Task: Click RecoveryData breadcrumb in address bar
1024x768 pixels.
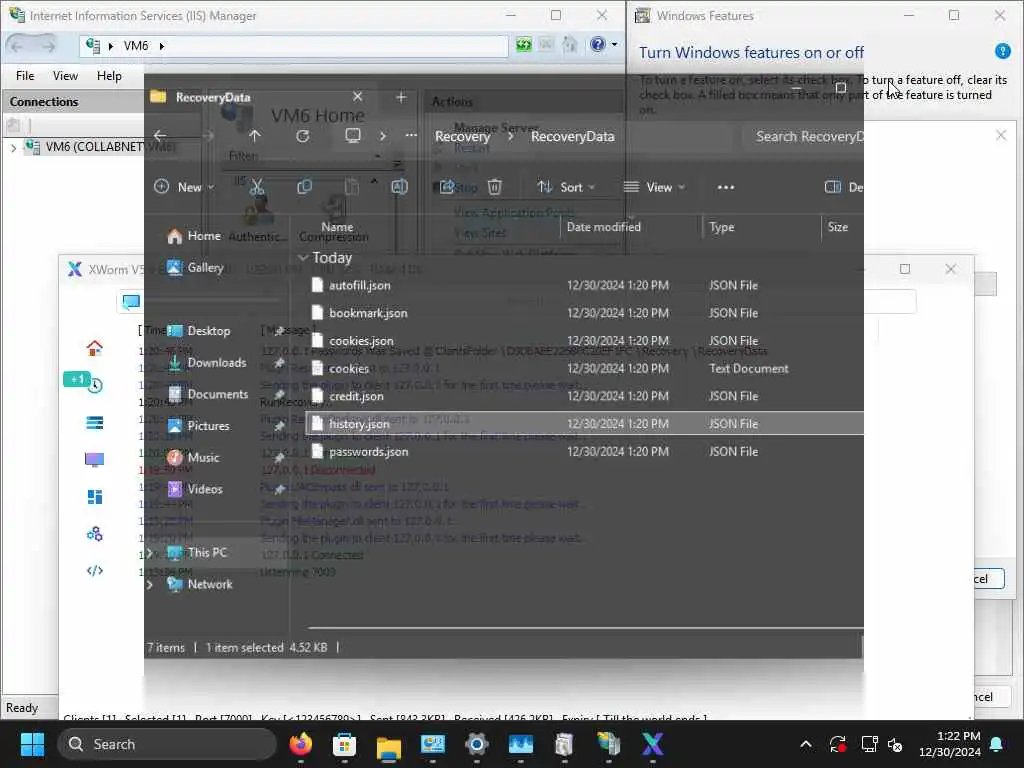Action: 572,136
